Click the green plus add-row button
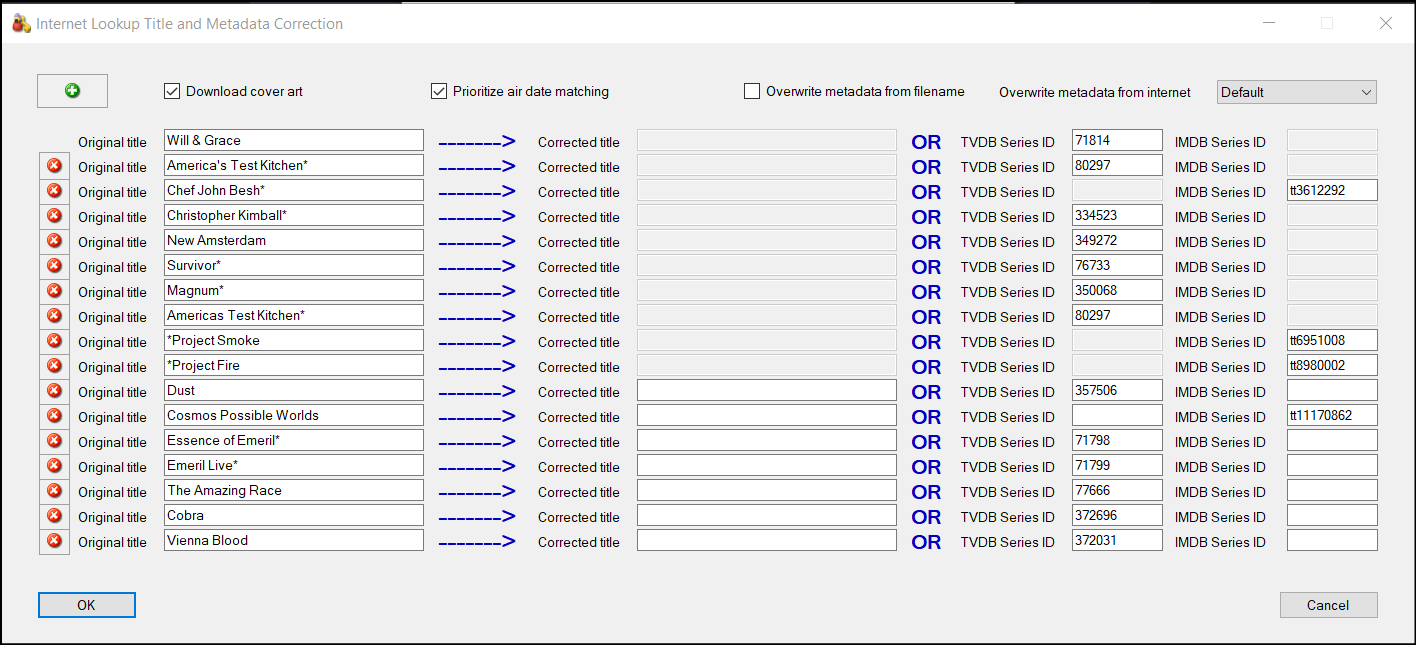The height and width of the screenshot is (645, 1416). point(72,91)
